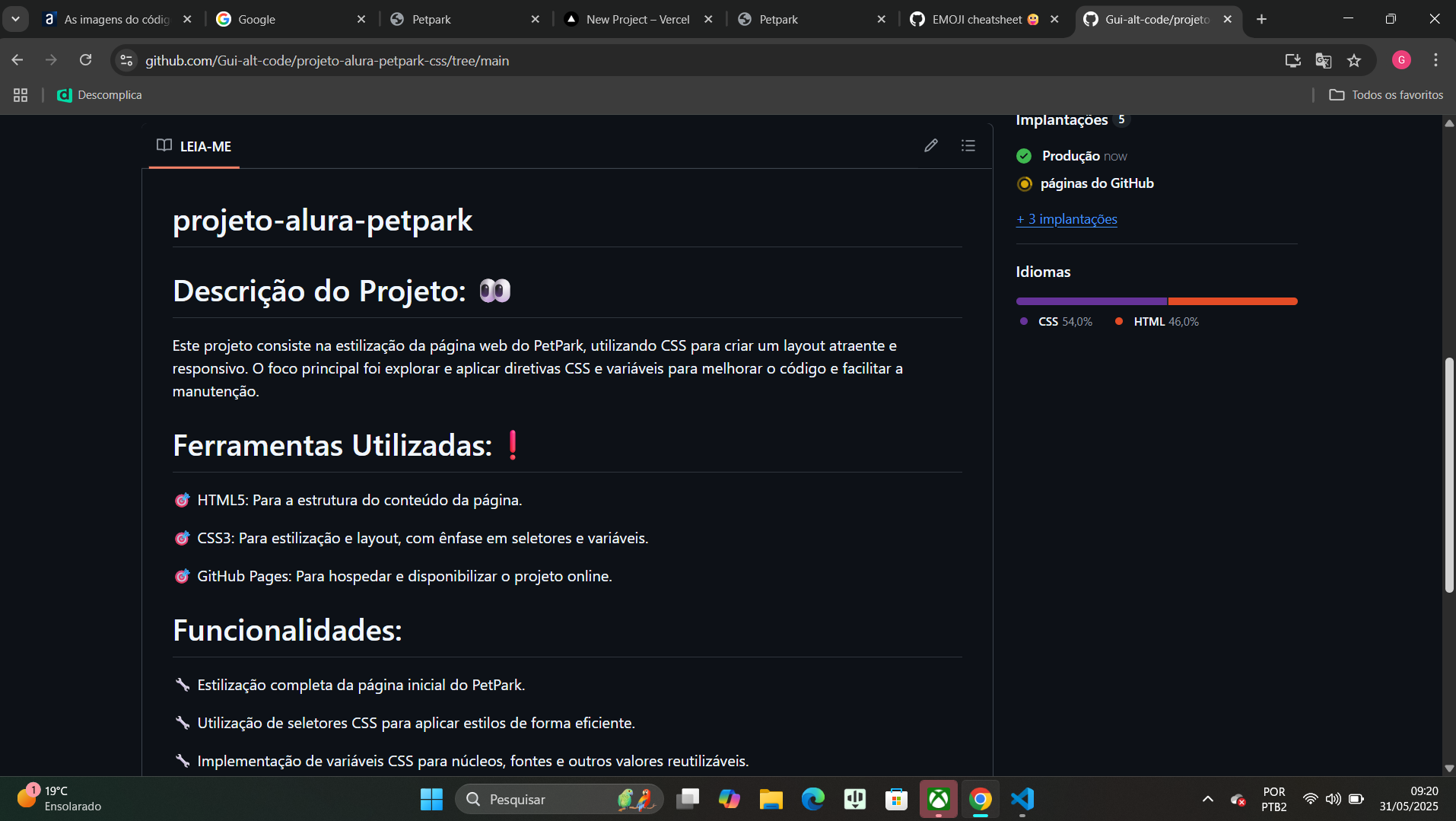1456x821 pixels.
Task: Close the EMOJI cheatsheet tab
Action: click(1054, 19)
